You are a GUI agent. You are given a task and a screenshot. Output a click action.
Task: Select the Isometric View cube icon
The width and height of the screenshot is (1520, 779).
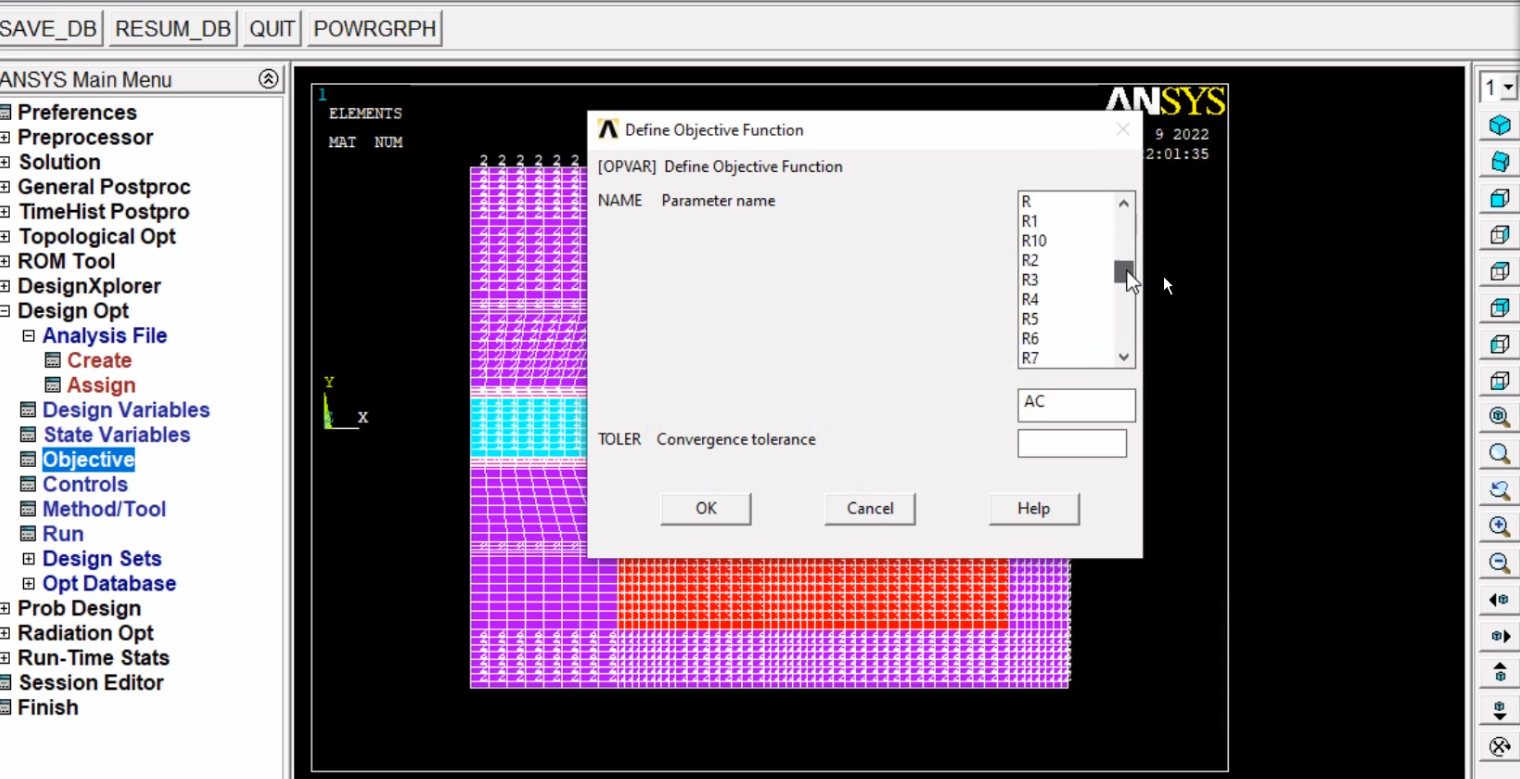(x=1499, y=125)
